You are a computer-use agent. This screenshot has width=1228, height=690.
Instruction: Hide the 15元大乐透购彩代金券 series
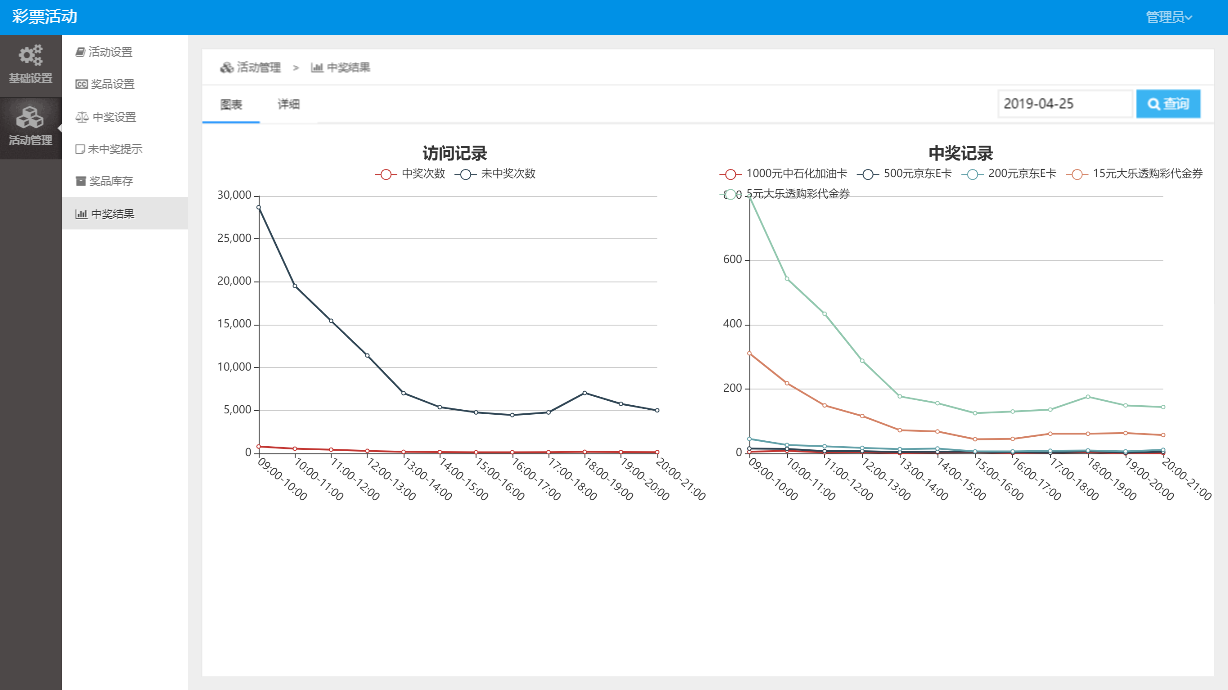[x=1135, y=174]
